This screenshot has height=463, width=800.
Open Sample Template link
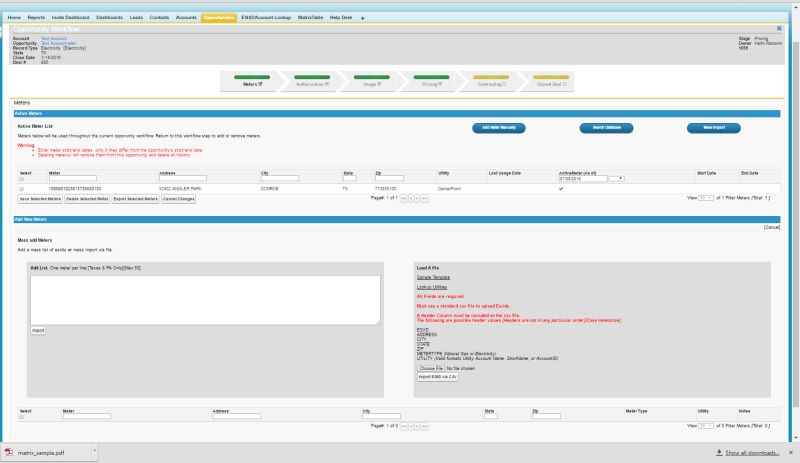[433, 277]
